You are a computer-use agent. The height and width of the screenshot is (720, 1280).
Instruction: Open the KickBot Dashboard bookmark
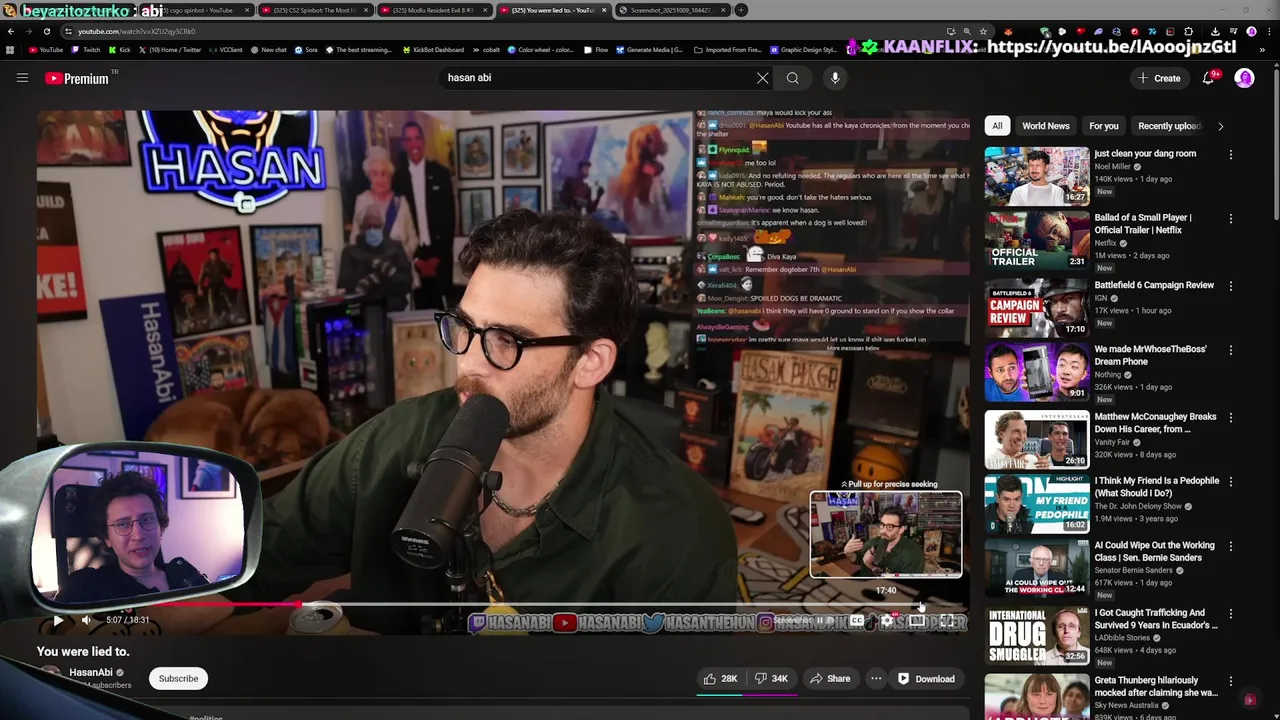[x=432, y=49]
